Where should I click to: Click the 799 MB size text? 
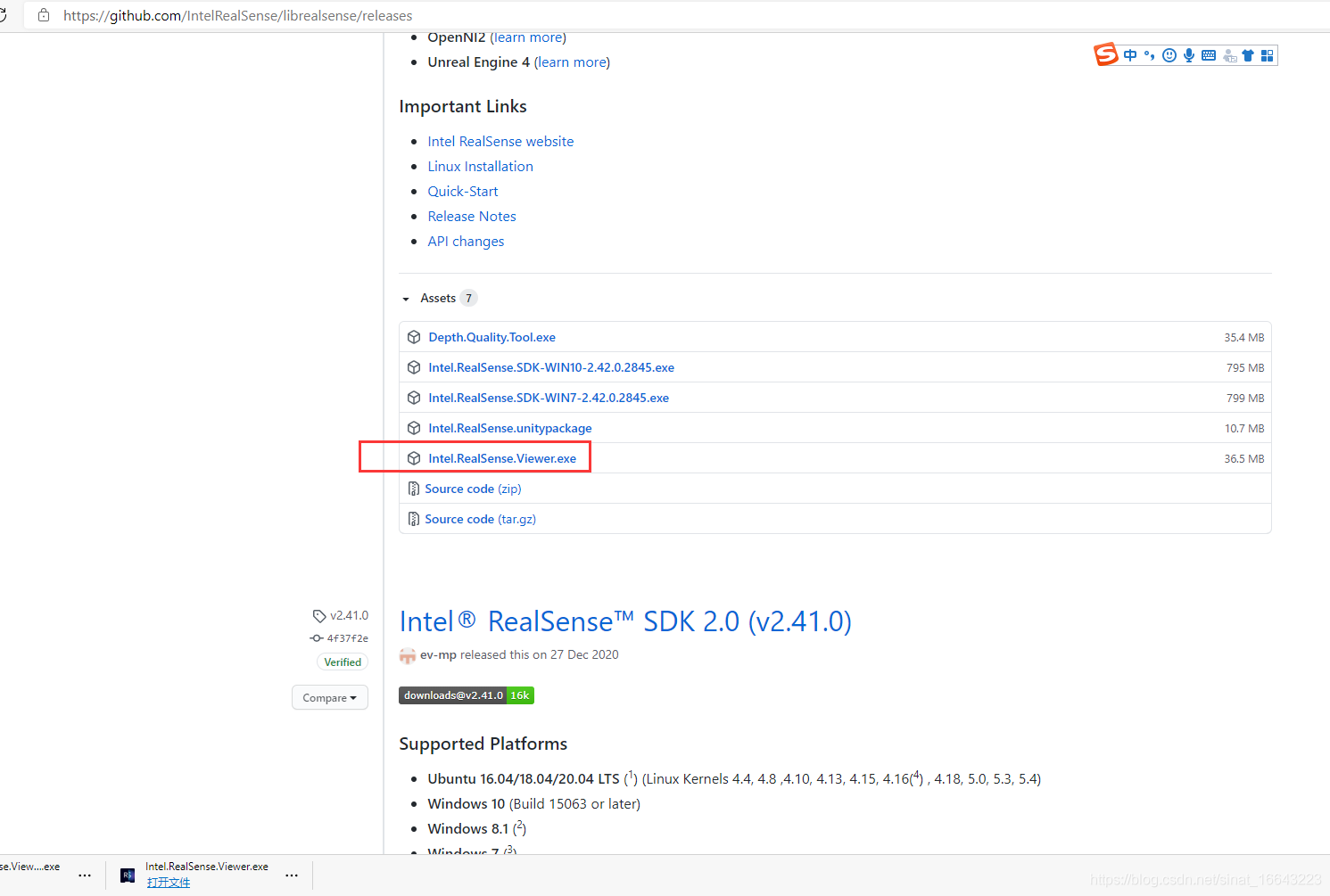(1245, 399)
